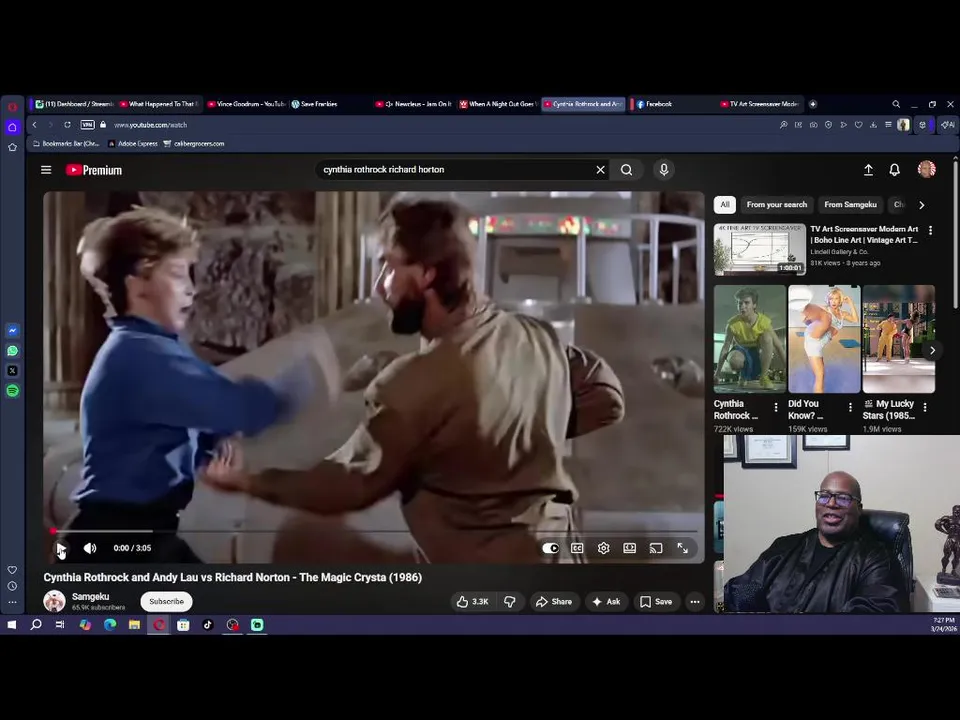960x720 pixels.
Task: Open X Twitter in sidebar
Action: click(13, 371)
